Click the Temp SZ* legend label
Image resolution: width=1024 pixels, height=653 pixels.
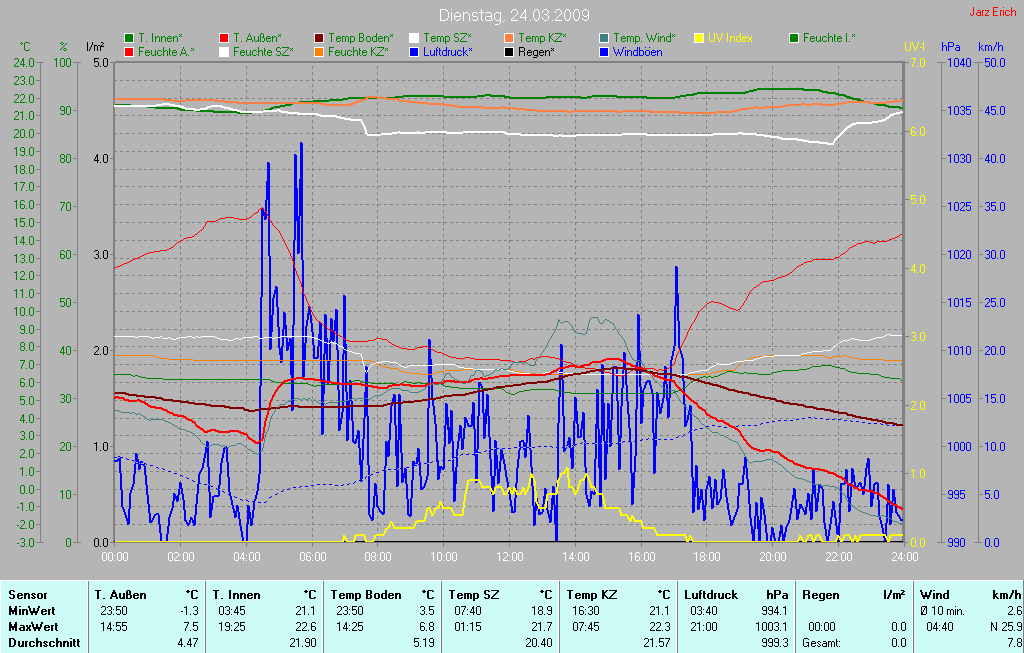(447, 38)
